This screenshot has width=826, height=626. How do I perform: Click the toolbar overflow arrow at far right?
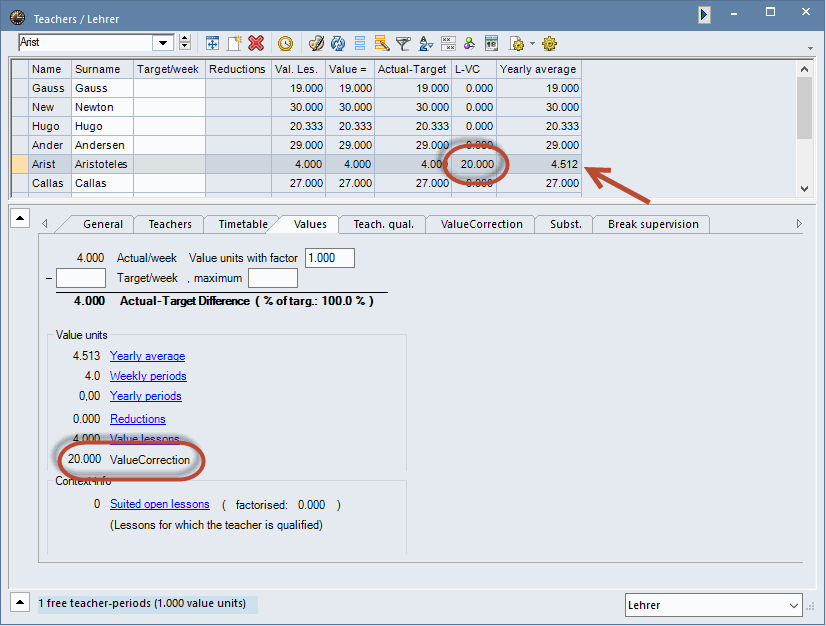coord(810,48)
